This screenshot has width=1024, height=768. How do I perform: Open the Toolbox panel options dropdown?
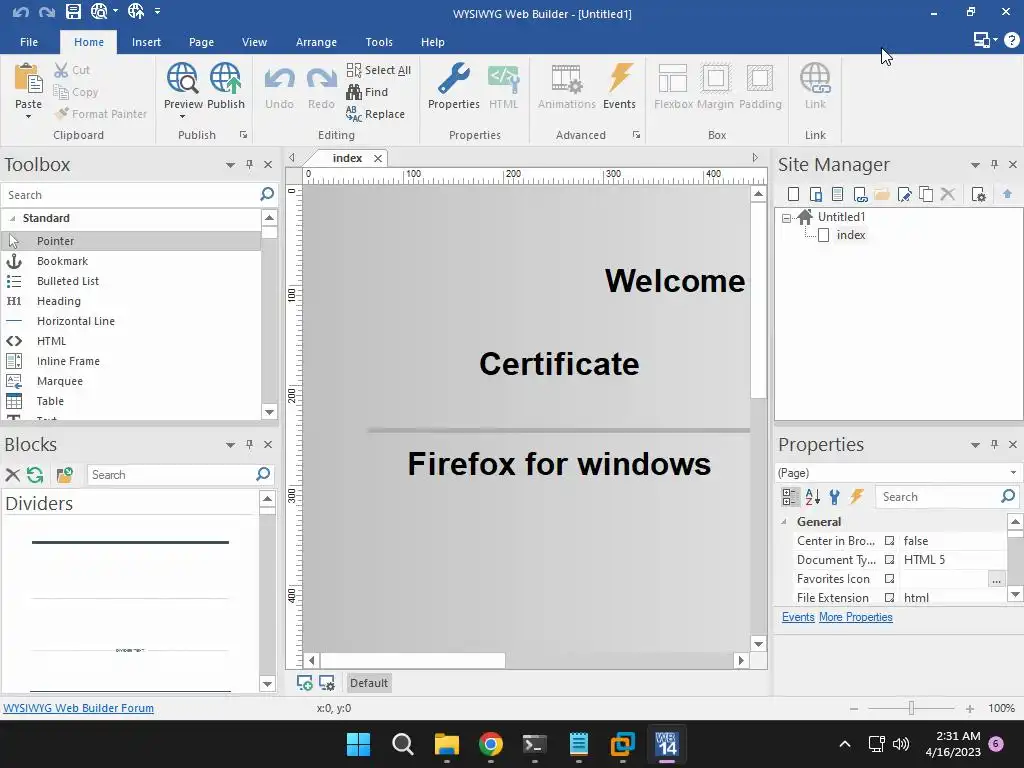point(230,165)
